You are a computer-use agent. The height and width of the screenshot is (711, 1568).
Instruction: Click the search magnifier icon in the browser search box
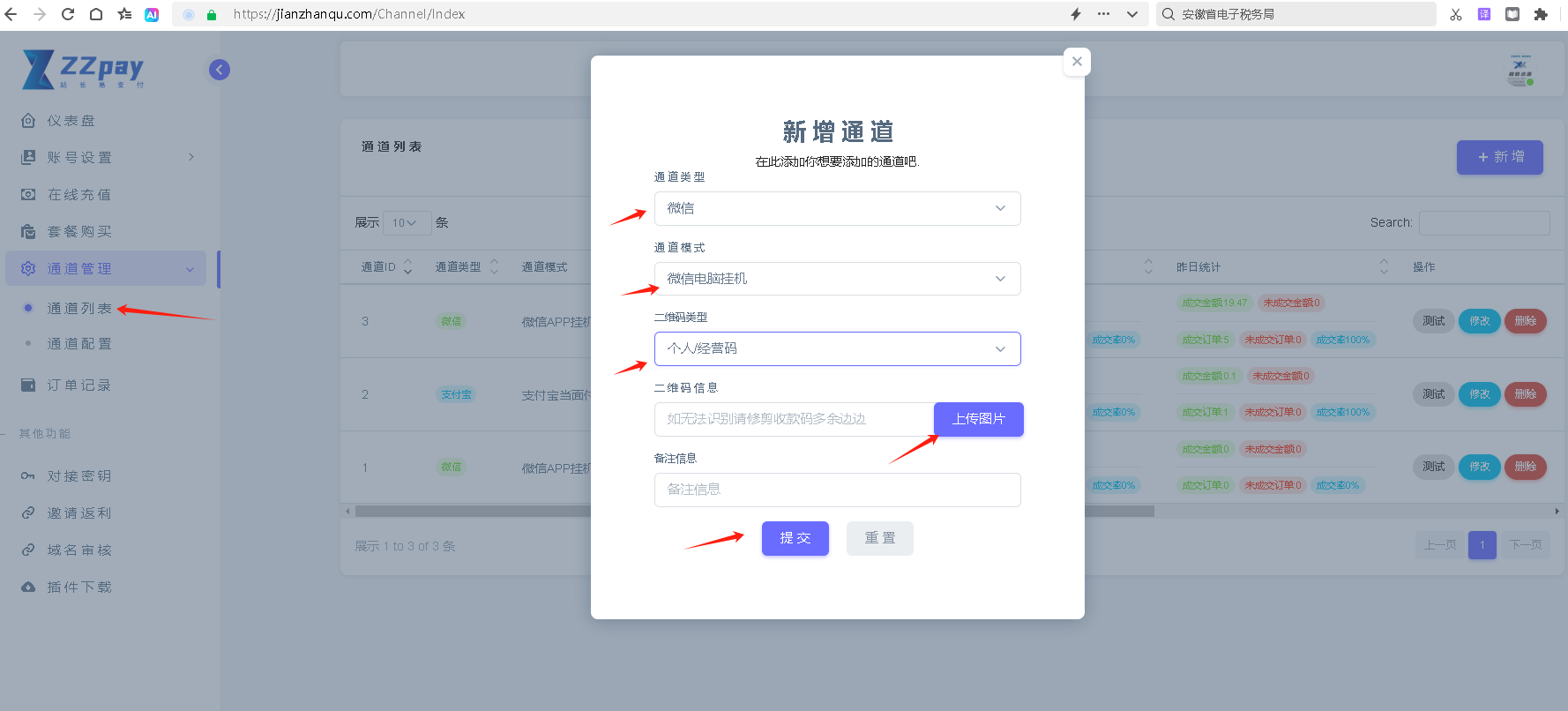(1169, 14)
